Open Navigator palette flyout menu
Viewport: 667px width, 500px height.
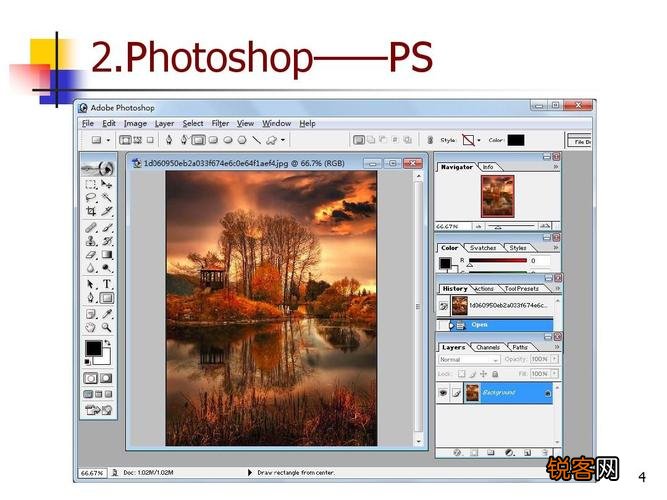point(556,167)
